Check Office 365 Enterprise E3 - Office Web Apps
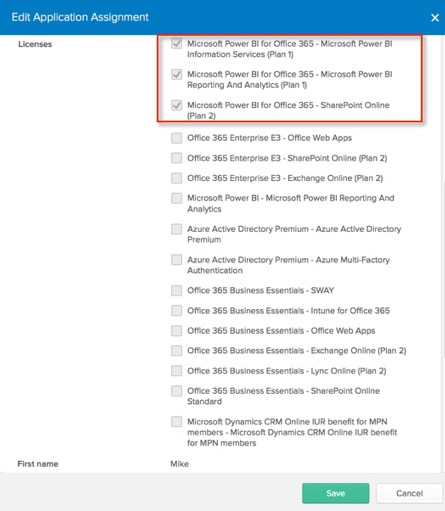Viewport: 445px width, 511px height. pos(176,138)
